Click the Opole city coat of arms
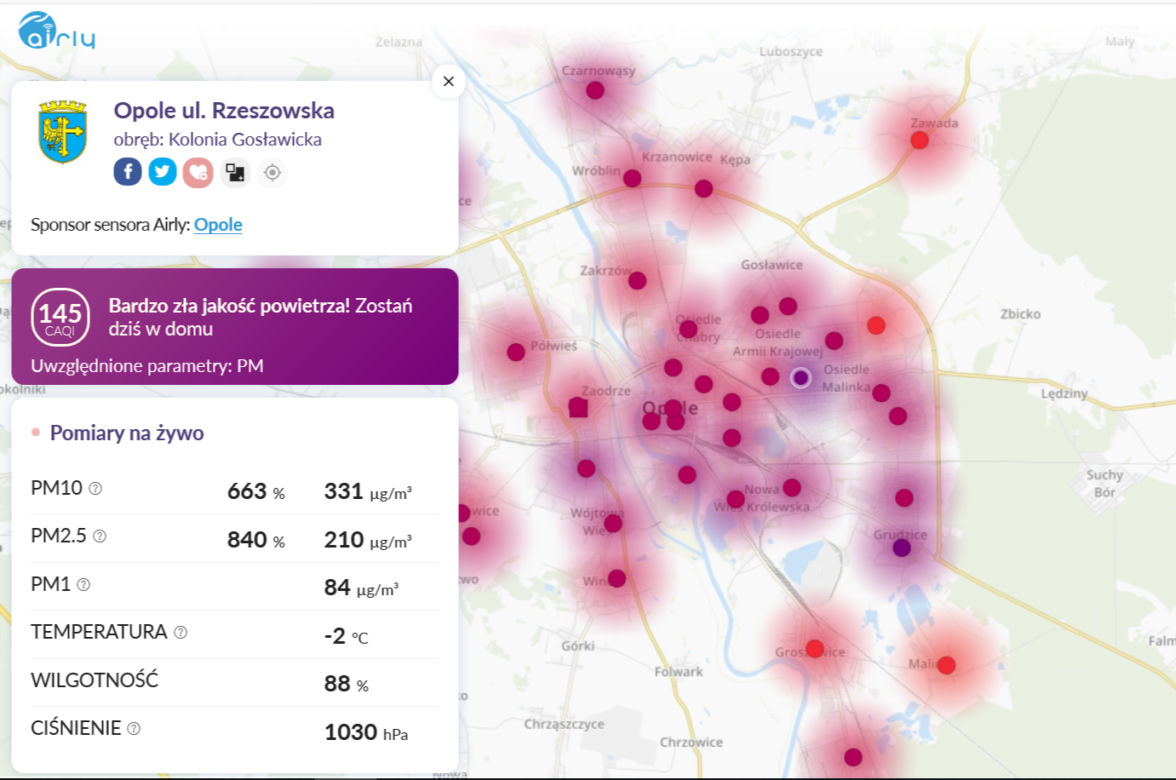 63,132
